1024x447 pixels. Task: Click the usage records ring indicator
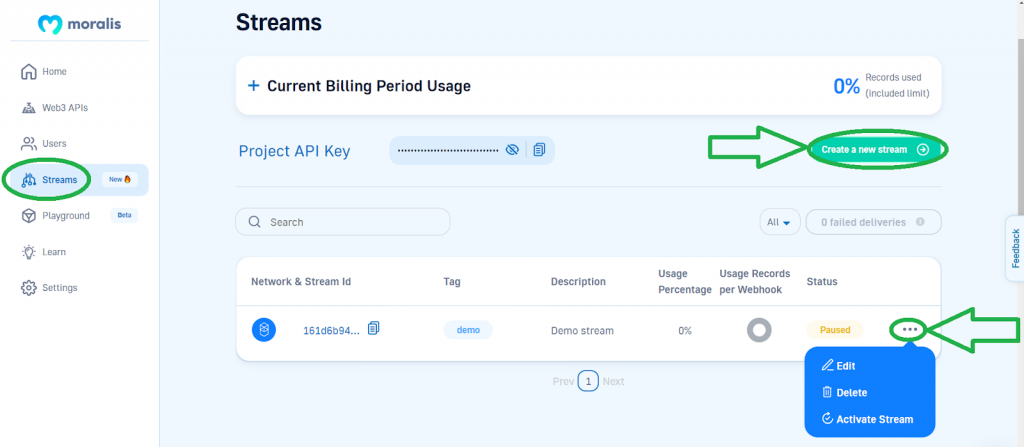click(759, 330)
